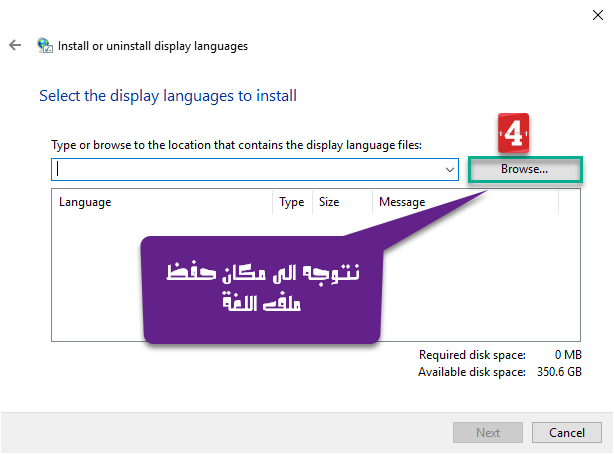The width and height of the screenshot is (614, 454).
Task: Sort by the Size column header
Action: point(342,202)
